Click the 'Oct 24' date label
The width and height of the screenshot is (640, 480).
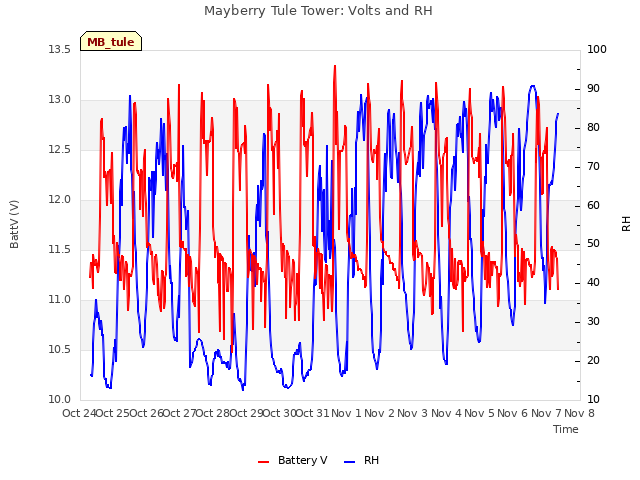tap(79, 413)
